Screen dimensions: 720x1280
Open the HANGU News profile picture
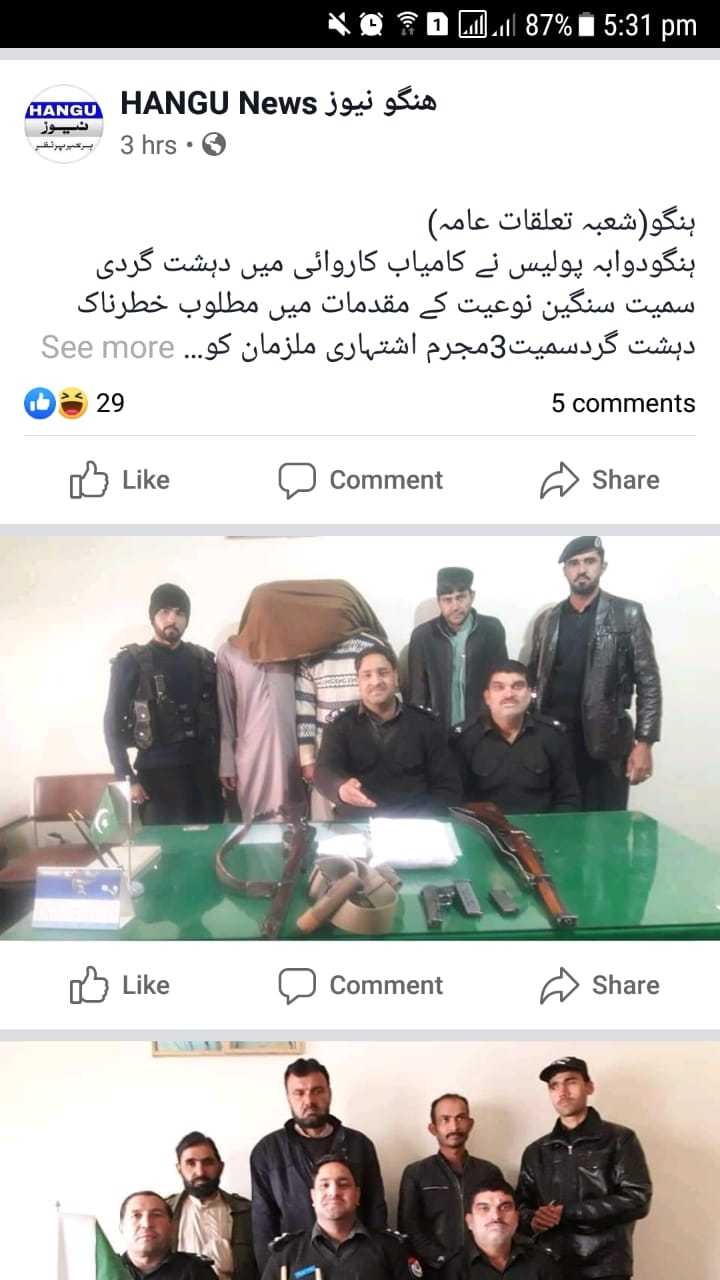click(x=64, y=124)
